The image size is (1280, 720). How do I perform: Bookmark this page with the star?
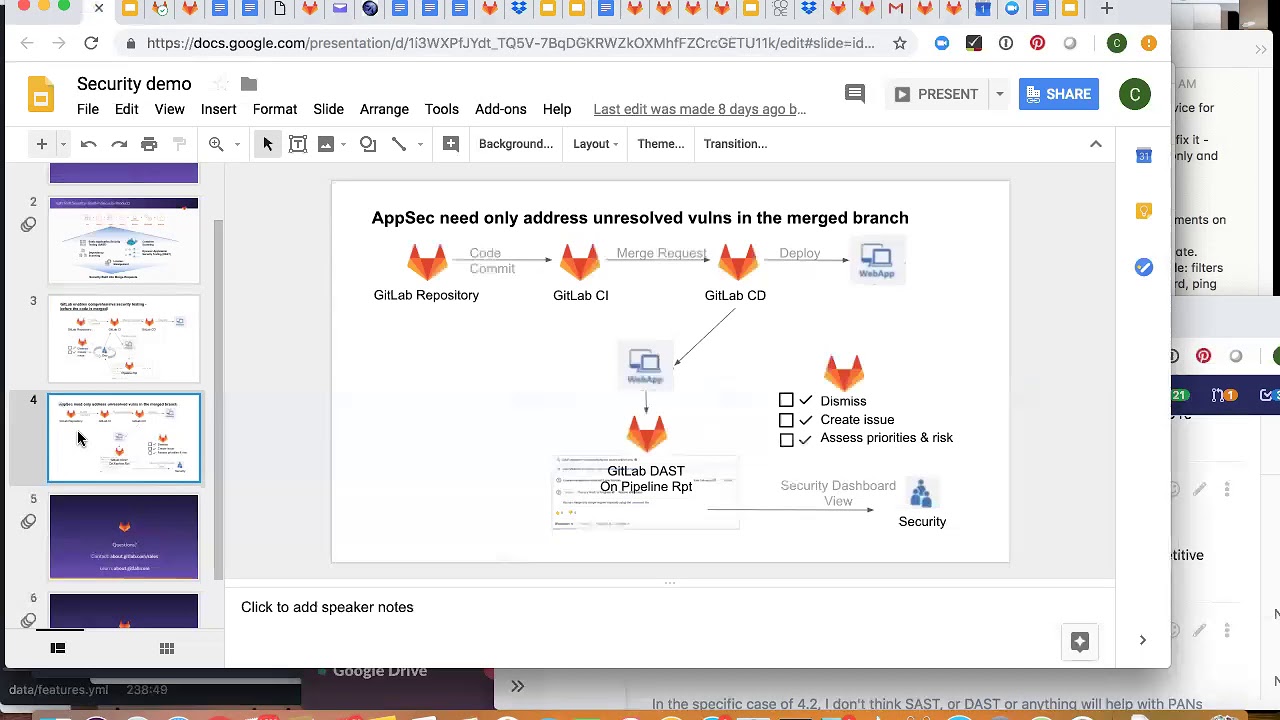coord(900,43)
